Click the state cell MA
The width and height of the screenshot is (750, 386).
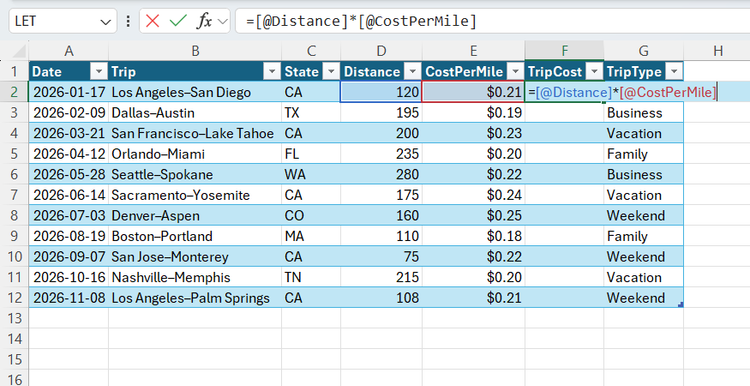311,236
